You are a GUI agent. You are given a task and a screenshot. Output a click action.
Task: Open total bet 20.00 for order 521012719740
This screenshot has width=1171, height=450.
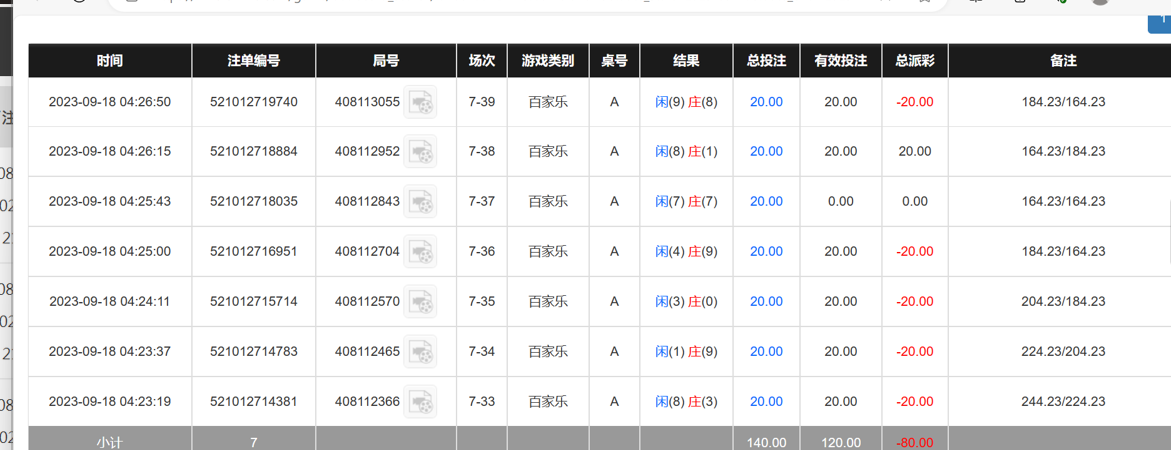click(x=766, y=102)
